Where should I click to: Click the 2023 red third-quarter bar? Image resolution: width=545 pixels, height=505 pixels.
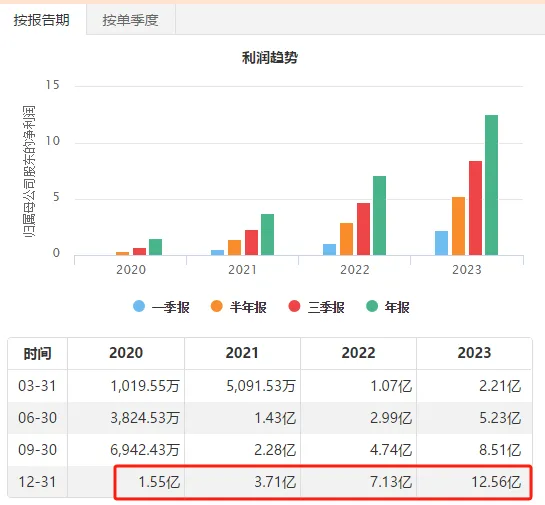pyautogui.click(x=475, y=208)
